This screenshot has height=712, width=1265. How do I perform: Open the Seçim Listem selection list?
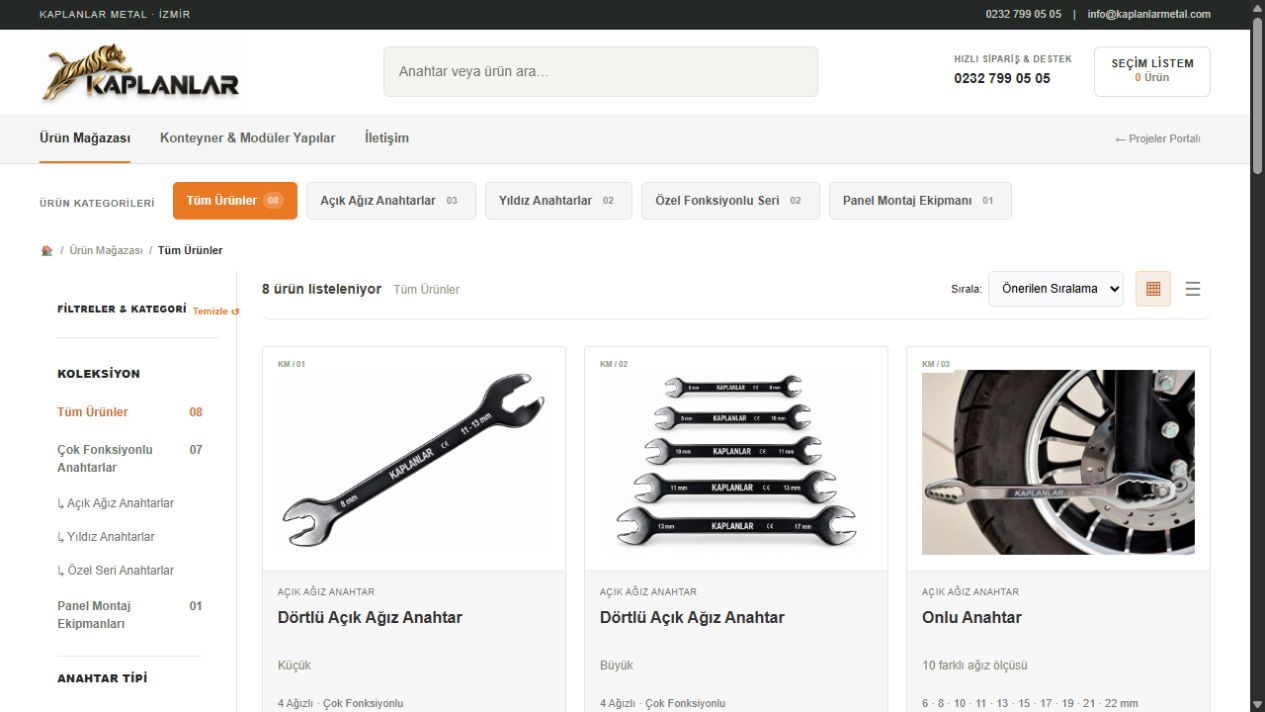(x=1152, y=72)
